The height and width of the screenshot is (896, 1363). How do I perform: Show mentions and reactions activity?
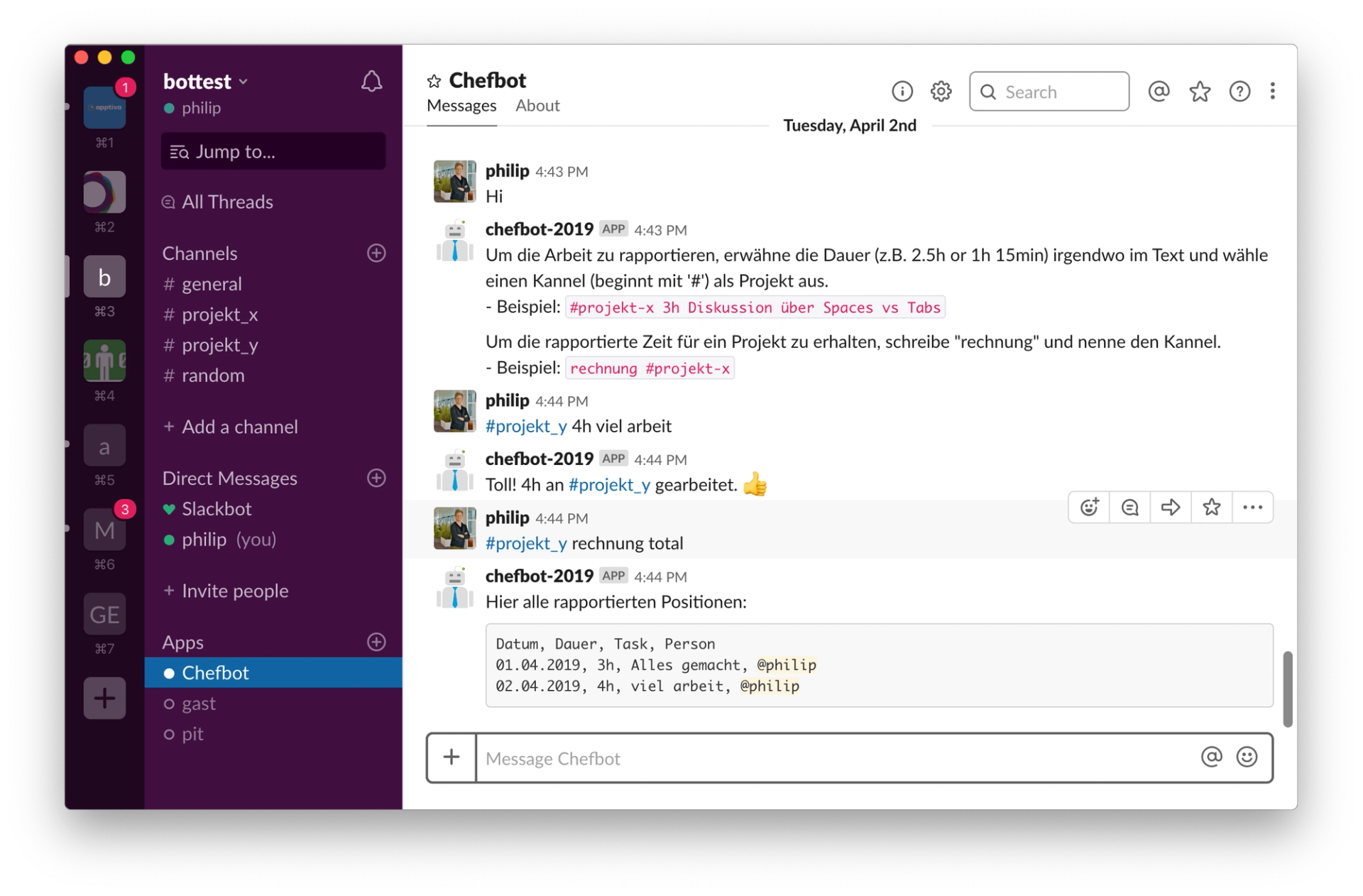[x=1159, y=92]
